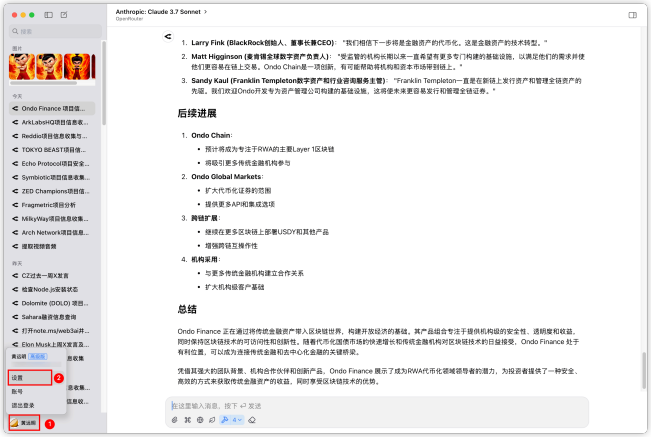651x437 pixels.
Task: Click the Sandy Kaul quote line
Action: [386, 85]
